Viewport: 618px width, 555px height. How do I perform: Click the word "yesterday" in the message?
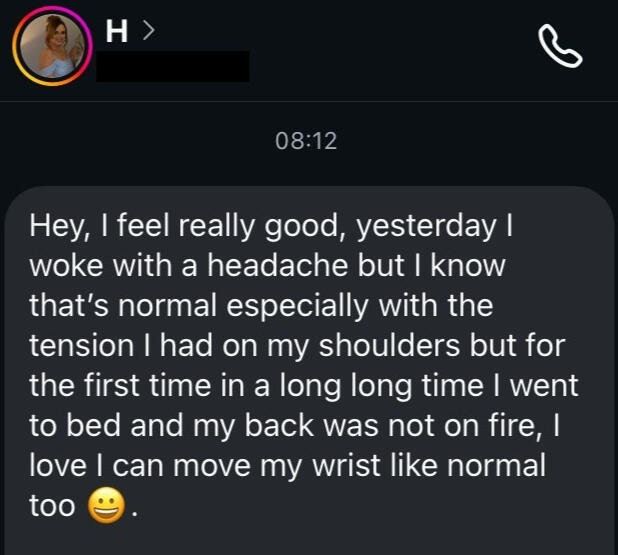[426, 227]
